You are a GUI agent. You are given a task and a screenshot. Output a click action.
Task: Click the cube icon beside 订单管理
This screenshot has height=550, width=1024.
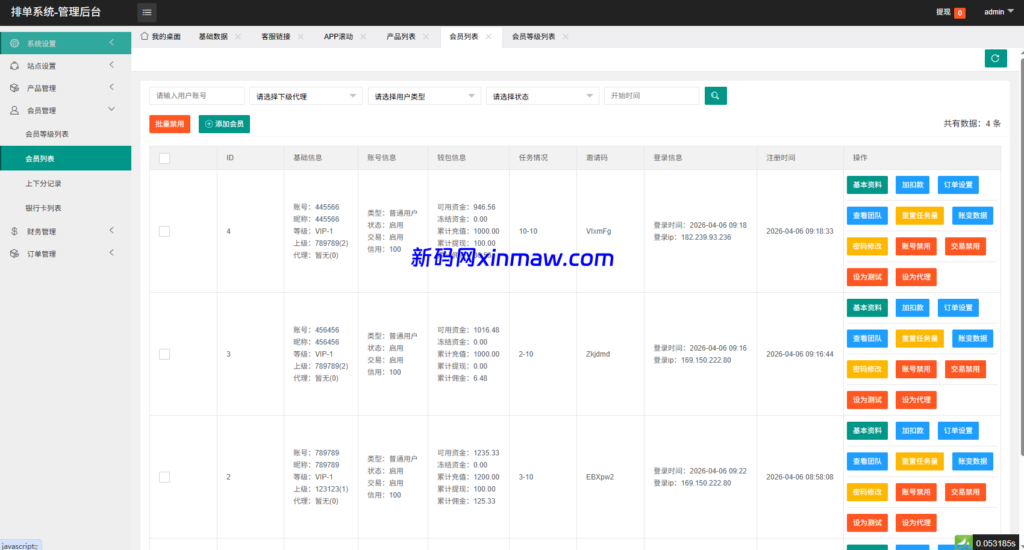click(x=14, y=253)
